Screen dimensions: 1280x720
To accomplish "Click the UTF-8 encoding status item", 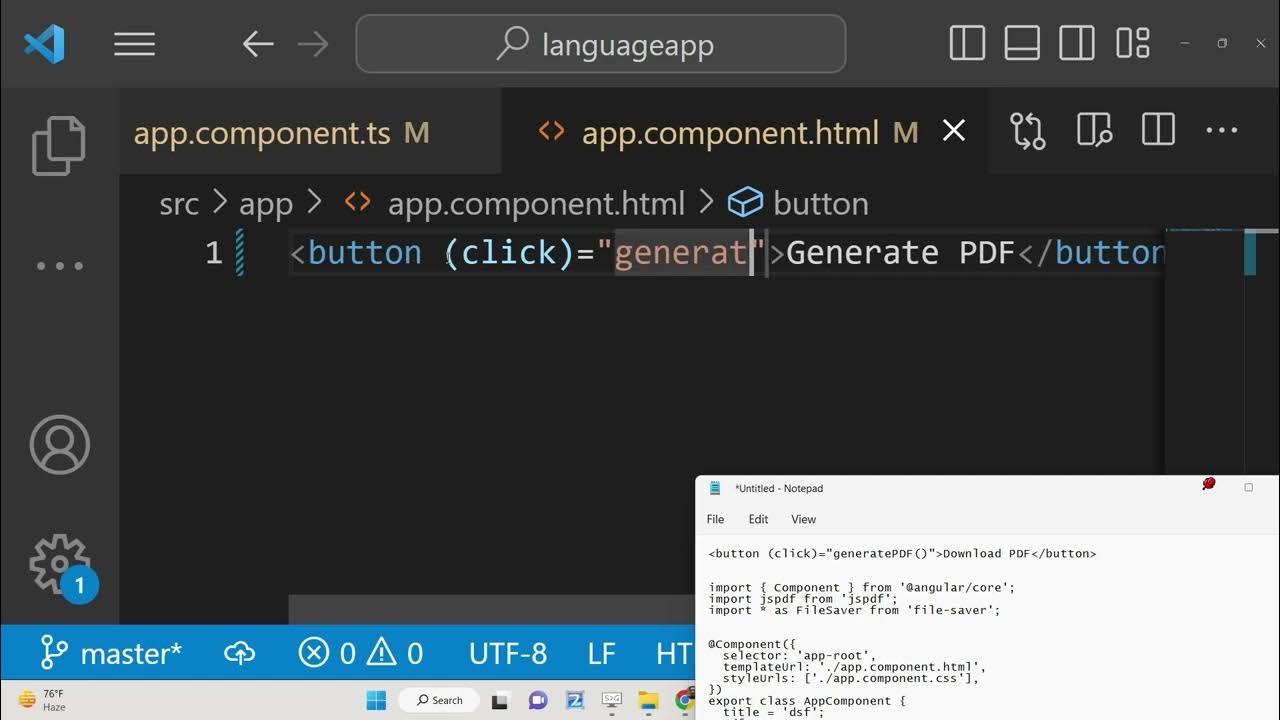I will (507, 654).
